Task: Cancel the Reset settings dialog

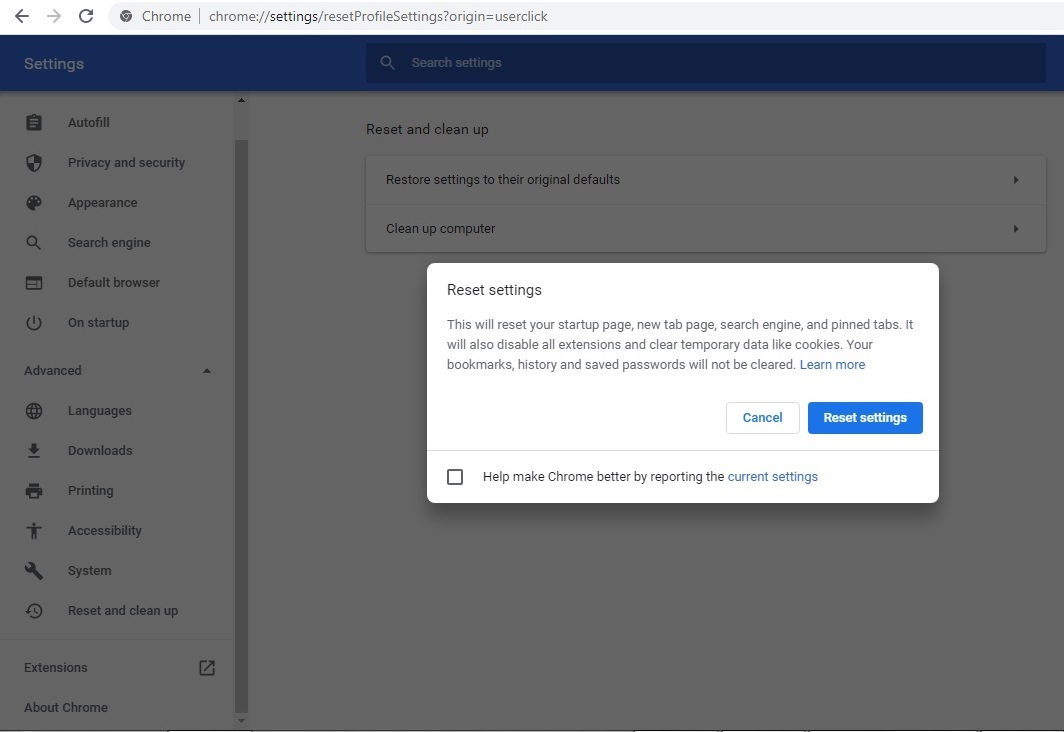Action: pyautogui.click(x=762, y=418)
